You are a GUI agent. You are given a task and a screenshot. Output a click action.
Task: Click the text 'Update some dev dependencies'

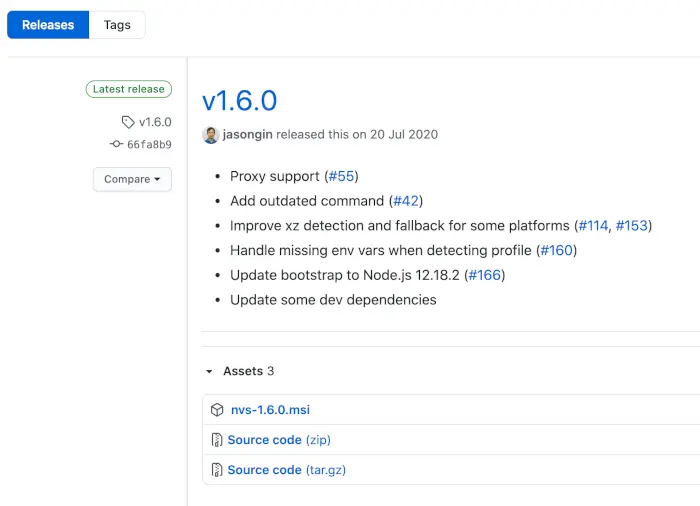333,300
